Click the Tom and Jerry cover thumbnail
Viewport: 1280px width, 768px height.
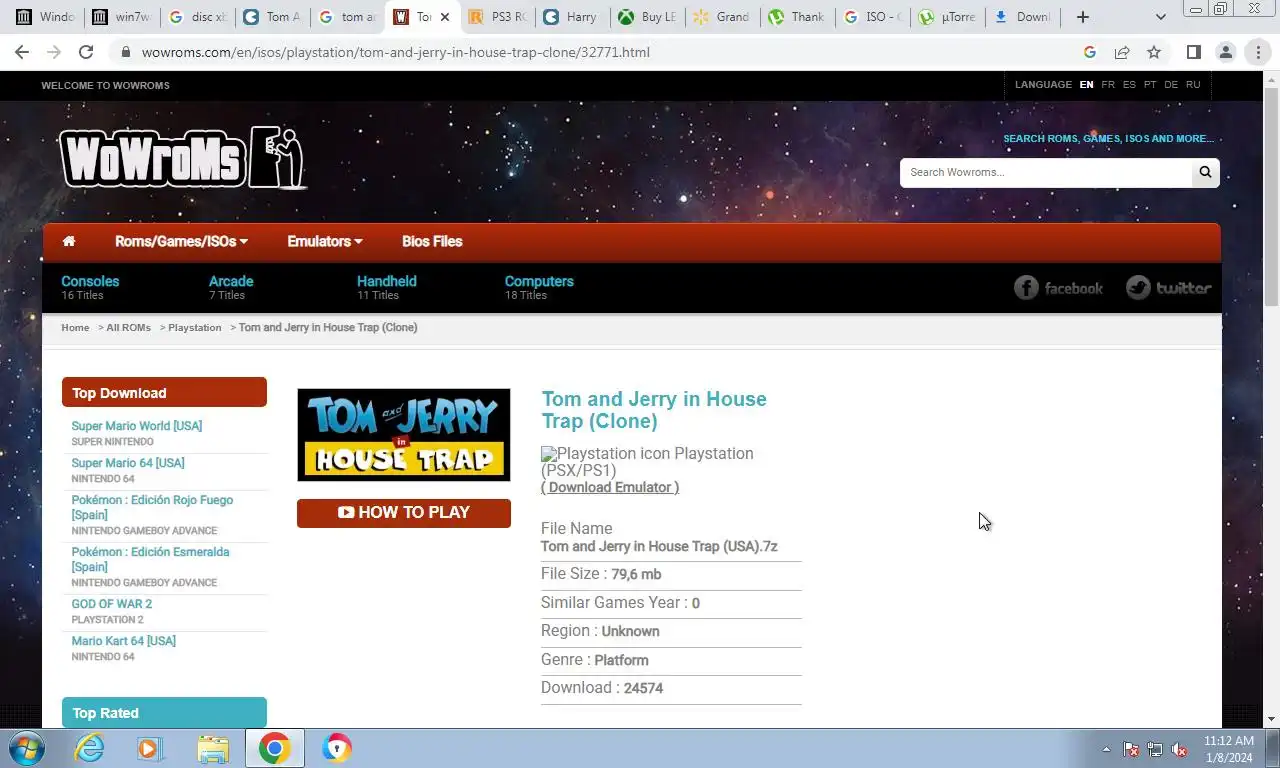click(x=404, y=435)
